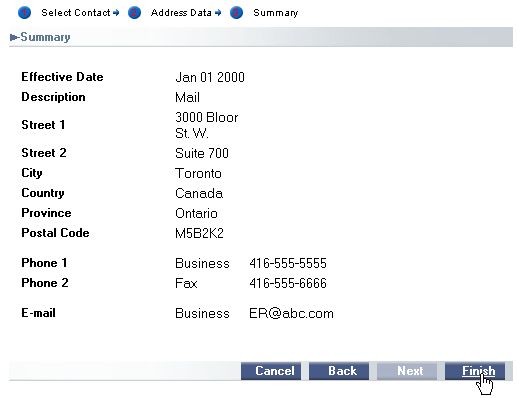Click the ER@abc.com email address
This screenshot has height=398, width=517.
coord(291,313)
